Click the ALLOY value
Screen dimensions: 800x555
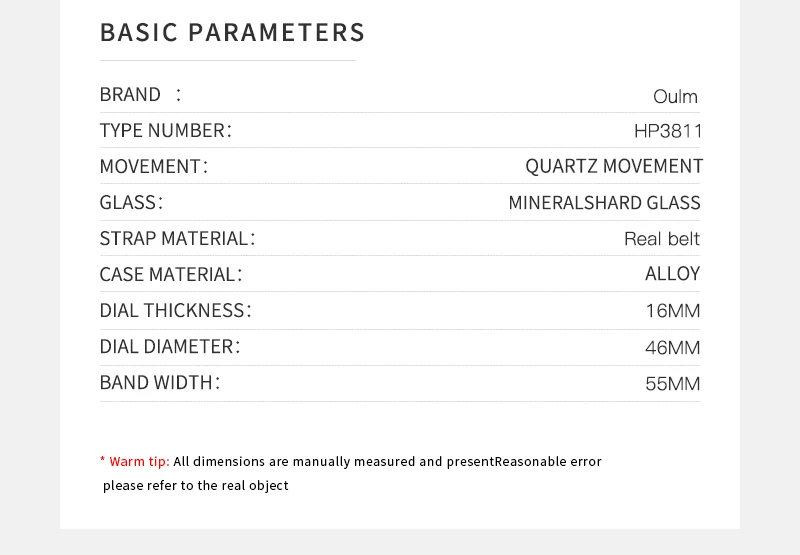(672, 274)
